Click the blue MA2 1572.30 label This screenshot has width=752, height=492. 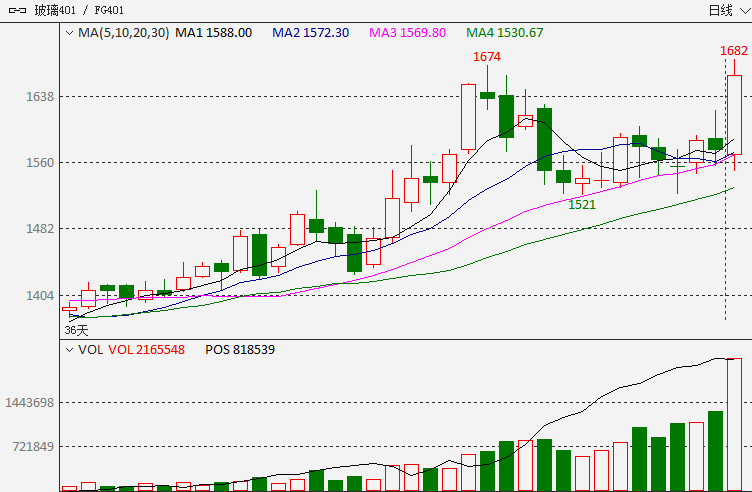[x=310, y=33]
